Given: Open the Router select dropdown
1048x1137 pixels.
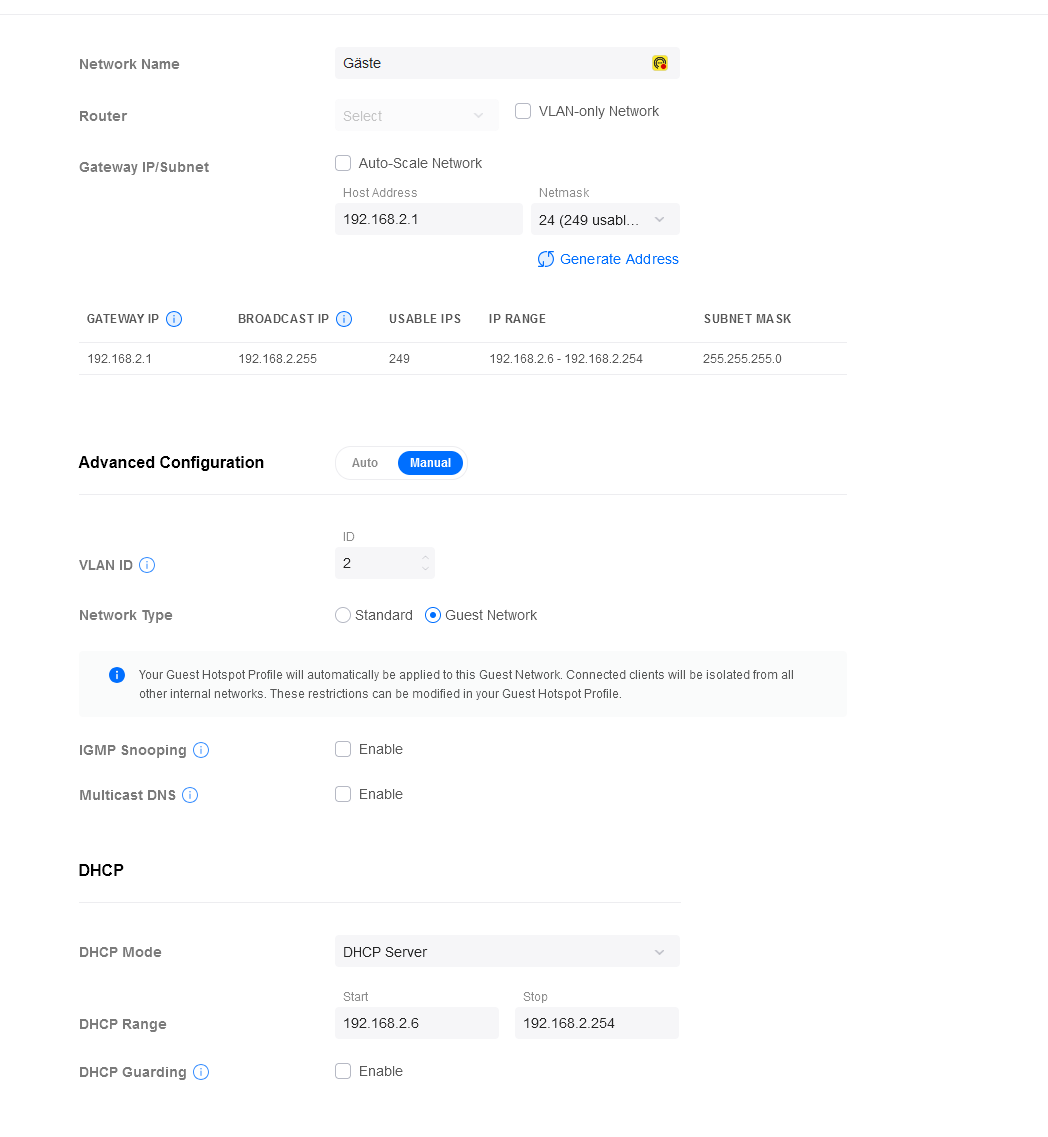Looking at the screenshot, I should point(416,116).
